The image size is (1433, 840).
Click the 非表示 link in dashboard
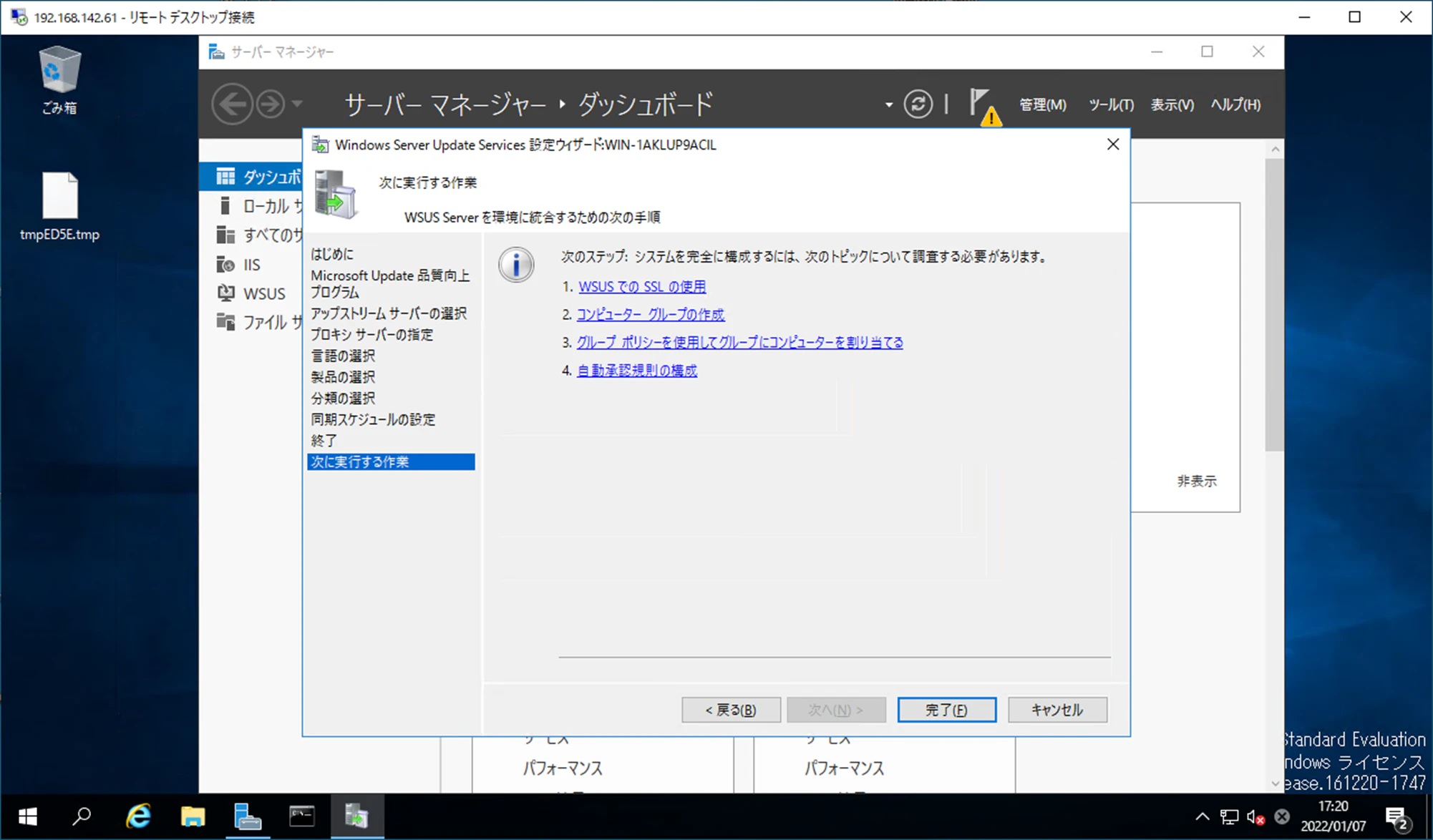click(1196, 481)
